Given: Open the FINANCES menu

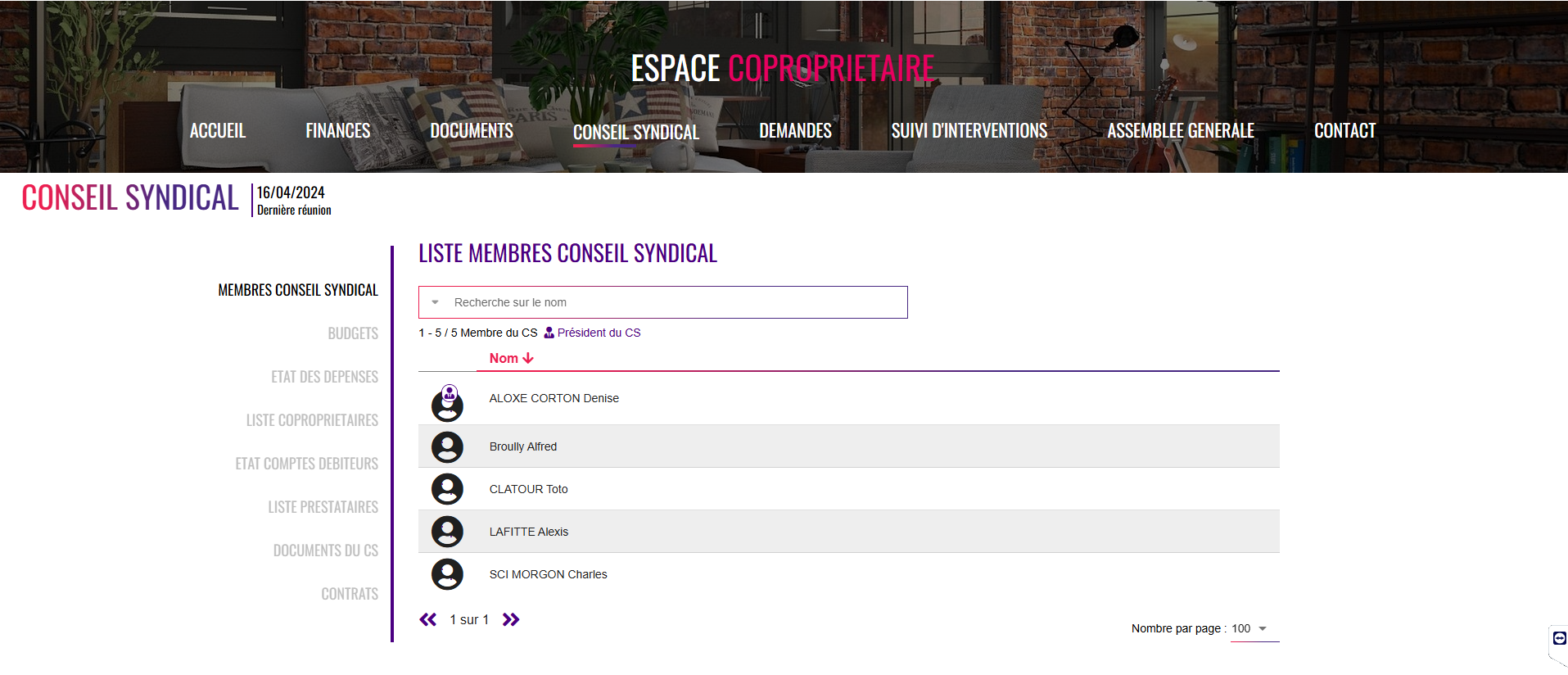Looking at the screenshot, I should pyautogui.click(x=337, y=130).
